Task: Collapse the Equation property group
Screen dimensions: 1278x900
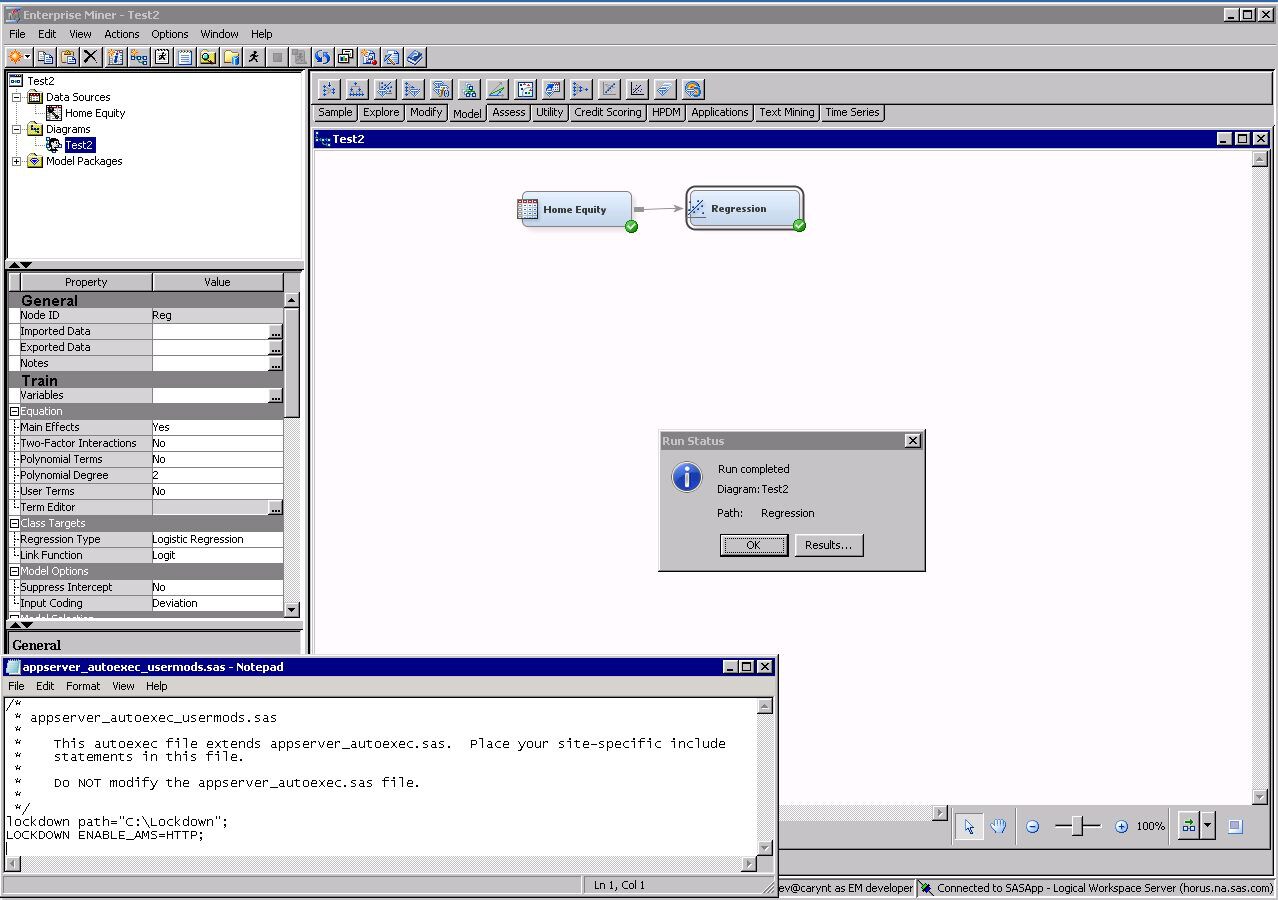Action: [x=15, y=411]
